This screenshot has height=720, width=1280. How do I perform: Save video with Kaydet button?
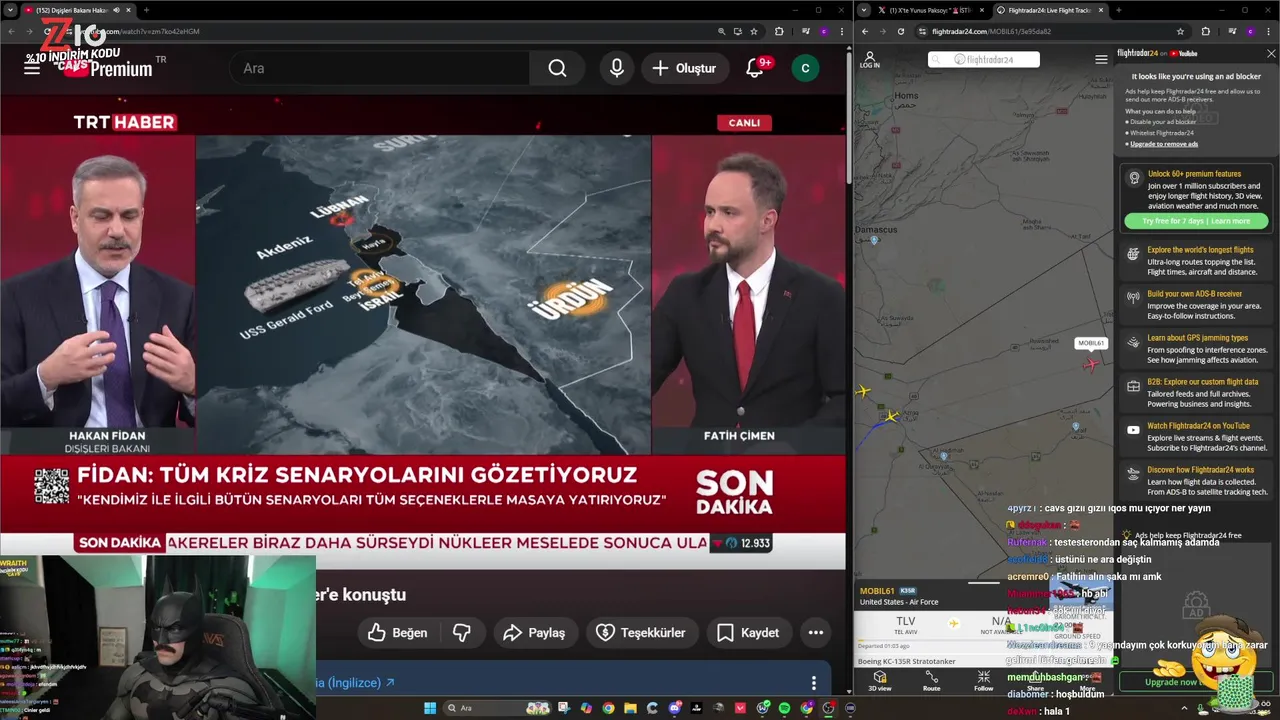coord(748,632)
